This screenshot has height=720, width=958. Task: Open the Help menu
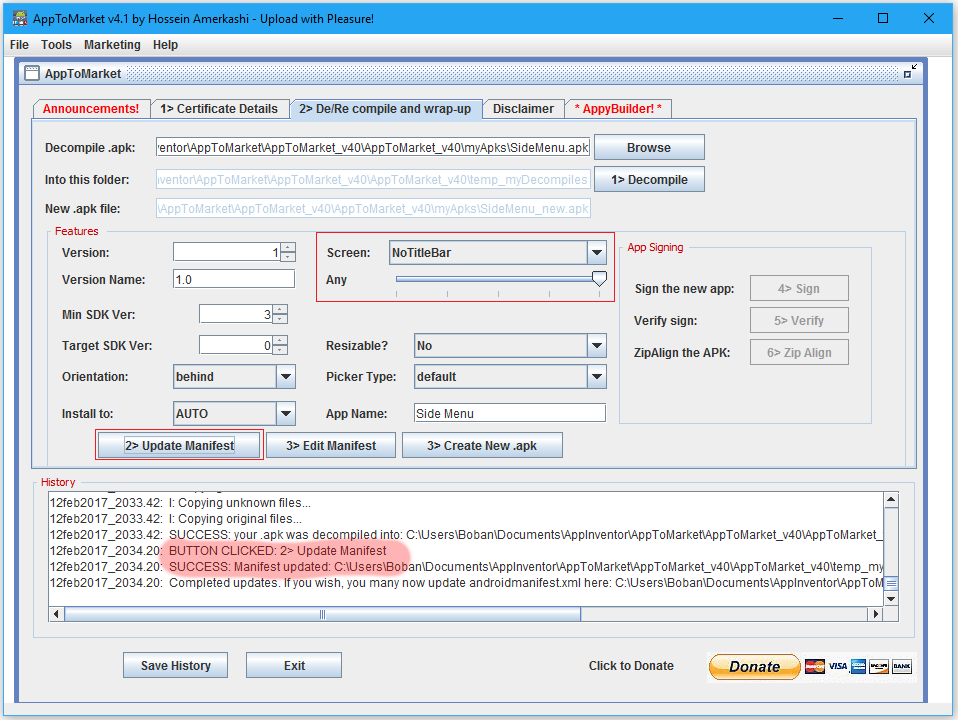[166, 45]
